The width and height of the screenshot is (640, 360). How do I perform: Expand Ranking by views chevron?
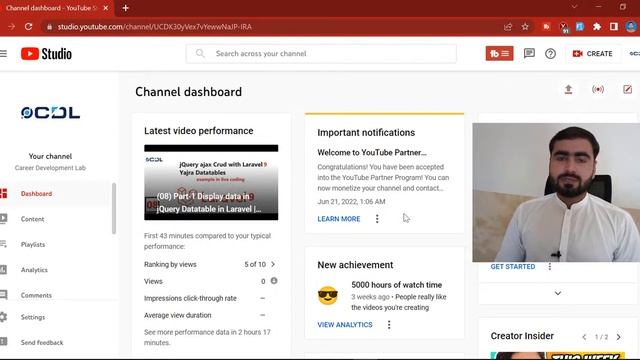[273, 264]
